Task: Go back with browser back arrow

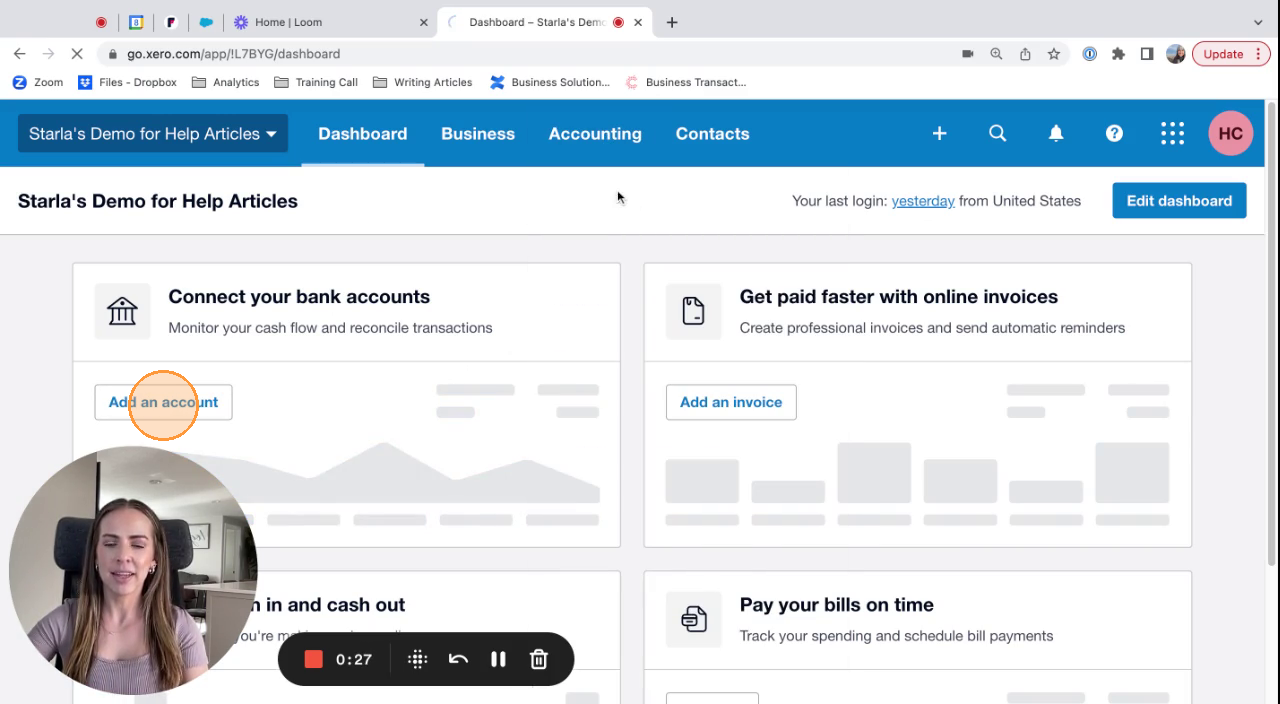Action: coord(20,54)
